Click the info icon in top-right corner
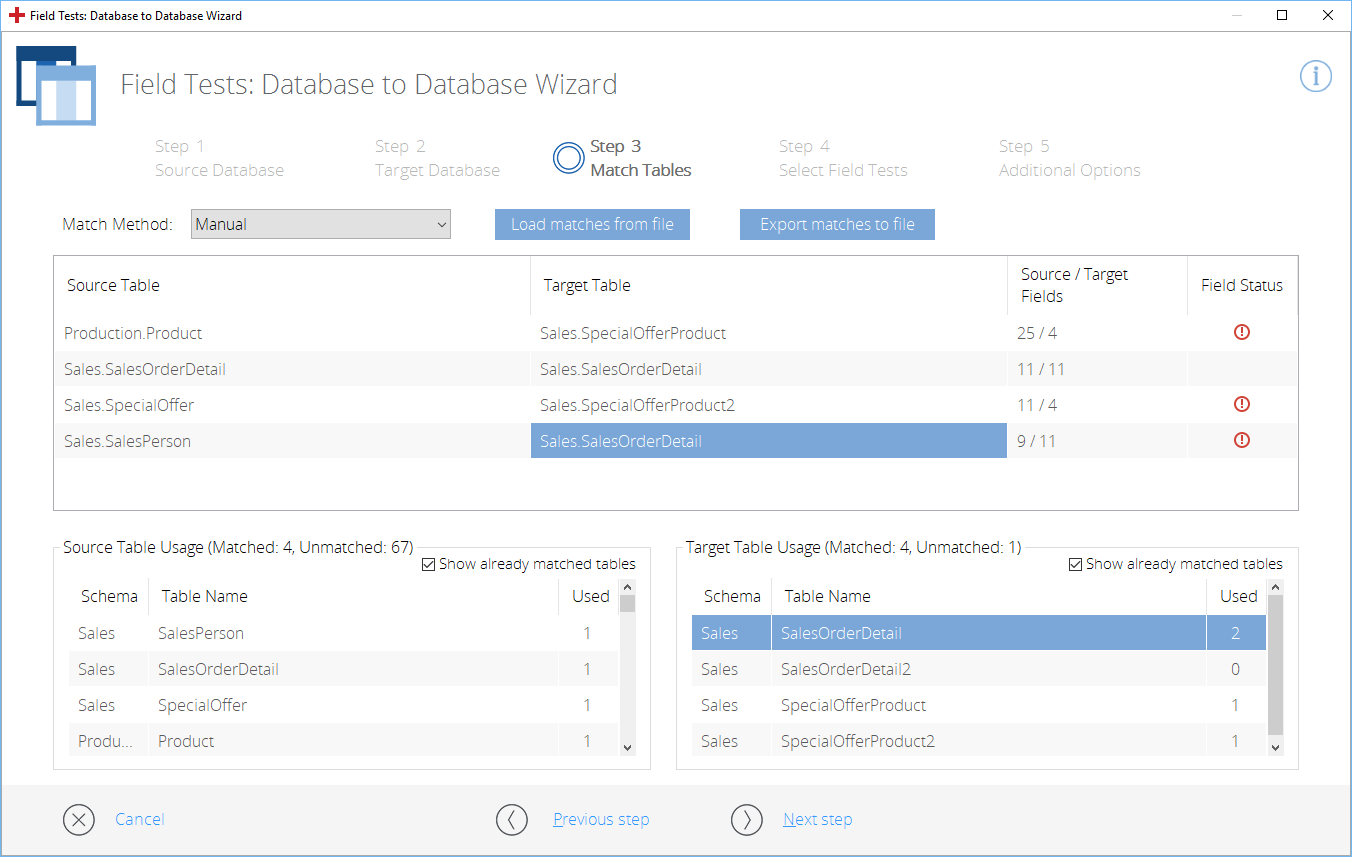 coord(1315,76)
